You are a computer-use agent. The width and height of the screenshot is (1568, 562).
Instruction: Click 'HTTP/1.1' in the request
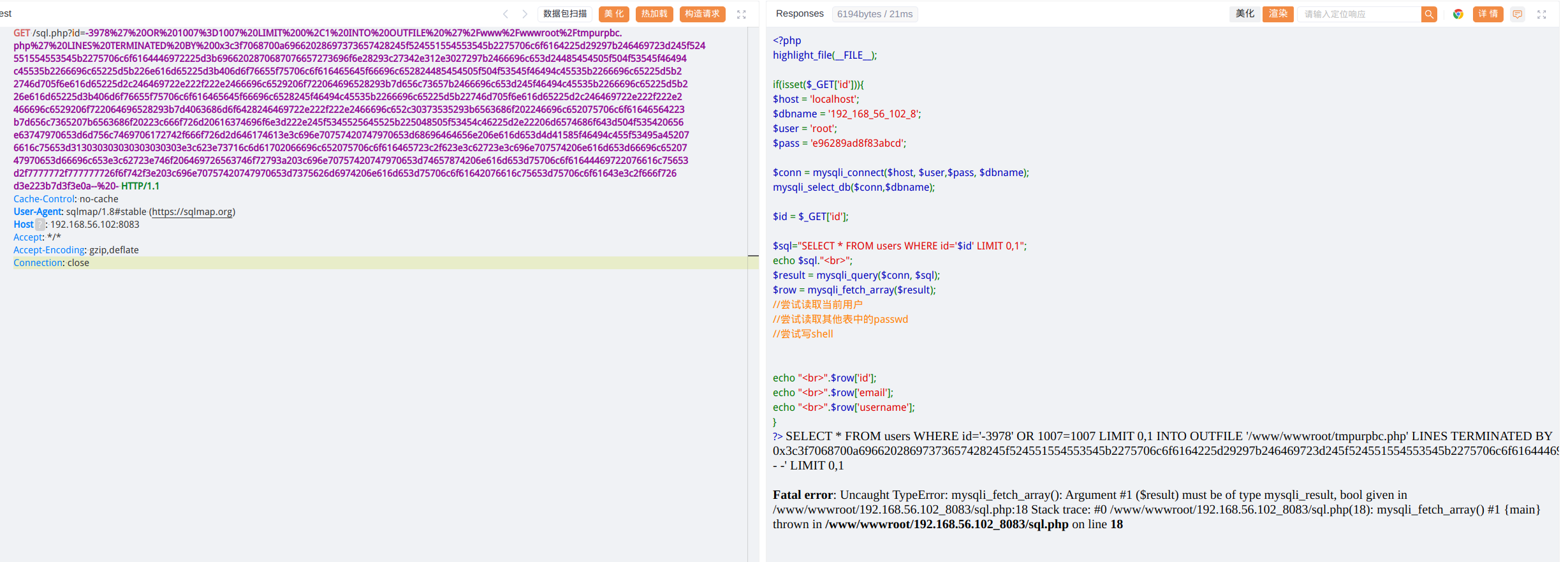click(x=140, y=186)
